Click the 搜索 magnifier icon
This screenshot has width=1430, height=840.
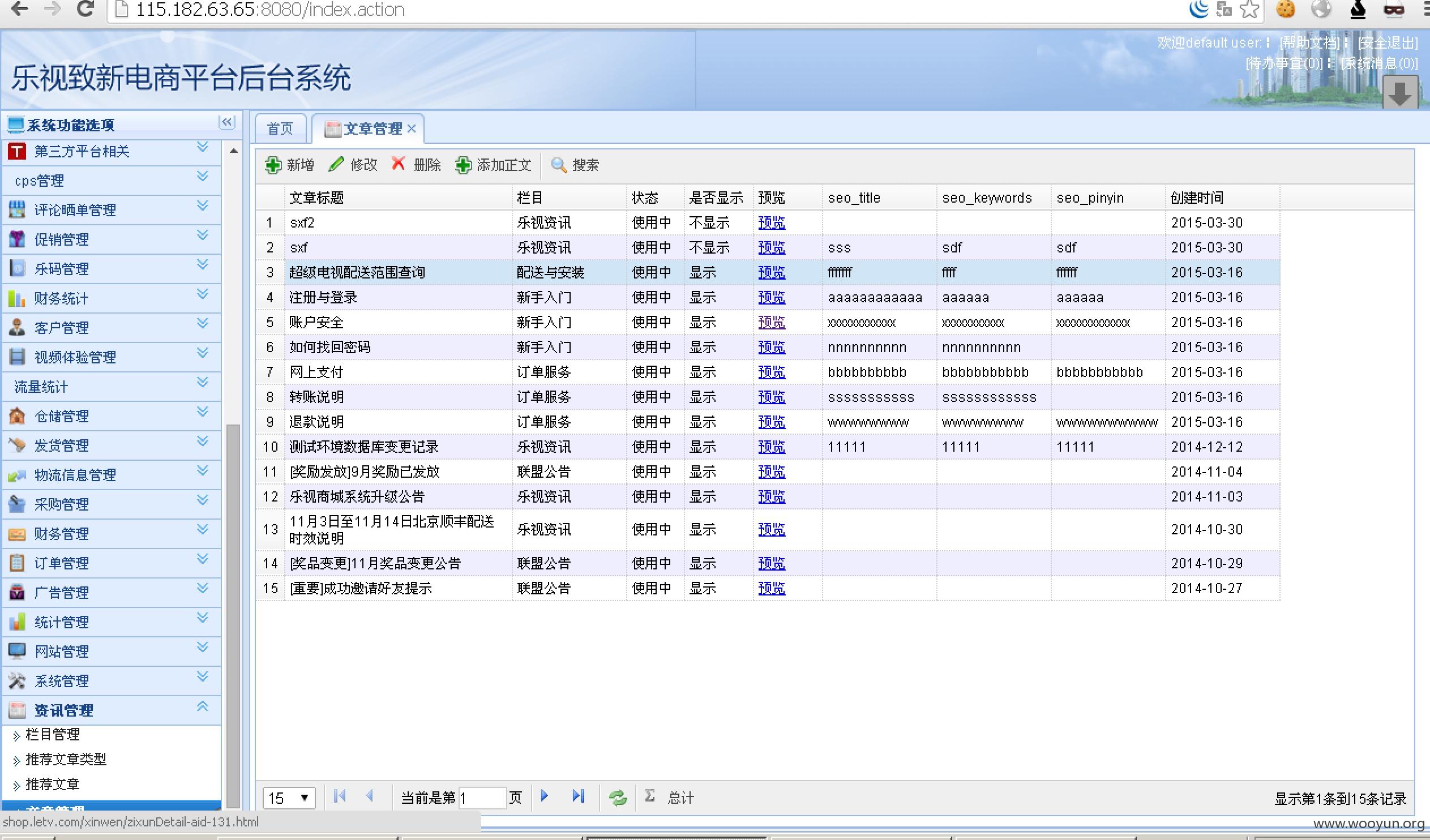coord(558,165)
